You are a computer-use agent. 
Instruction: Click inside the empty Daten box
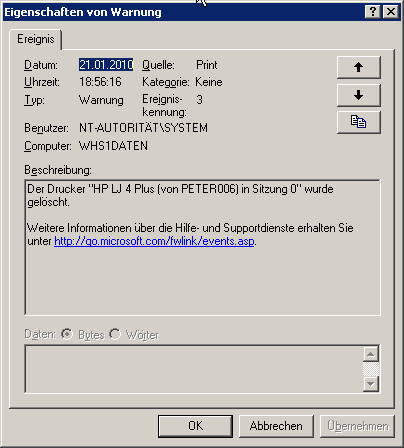point(194,369)
